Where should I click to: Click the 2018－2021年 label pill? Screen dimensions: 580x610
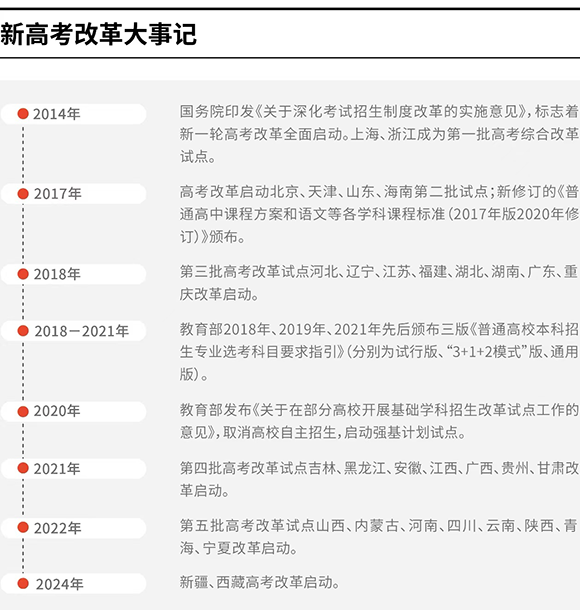[x=74, y=331]
